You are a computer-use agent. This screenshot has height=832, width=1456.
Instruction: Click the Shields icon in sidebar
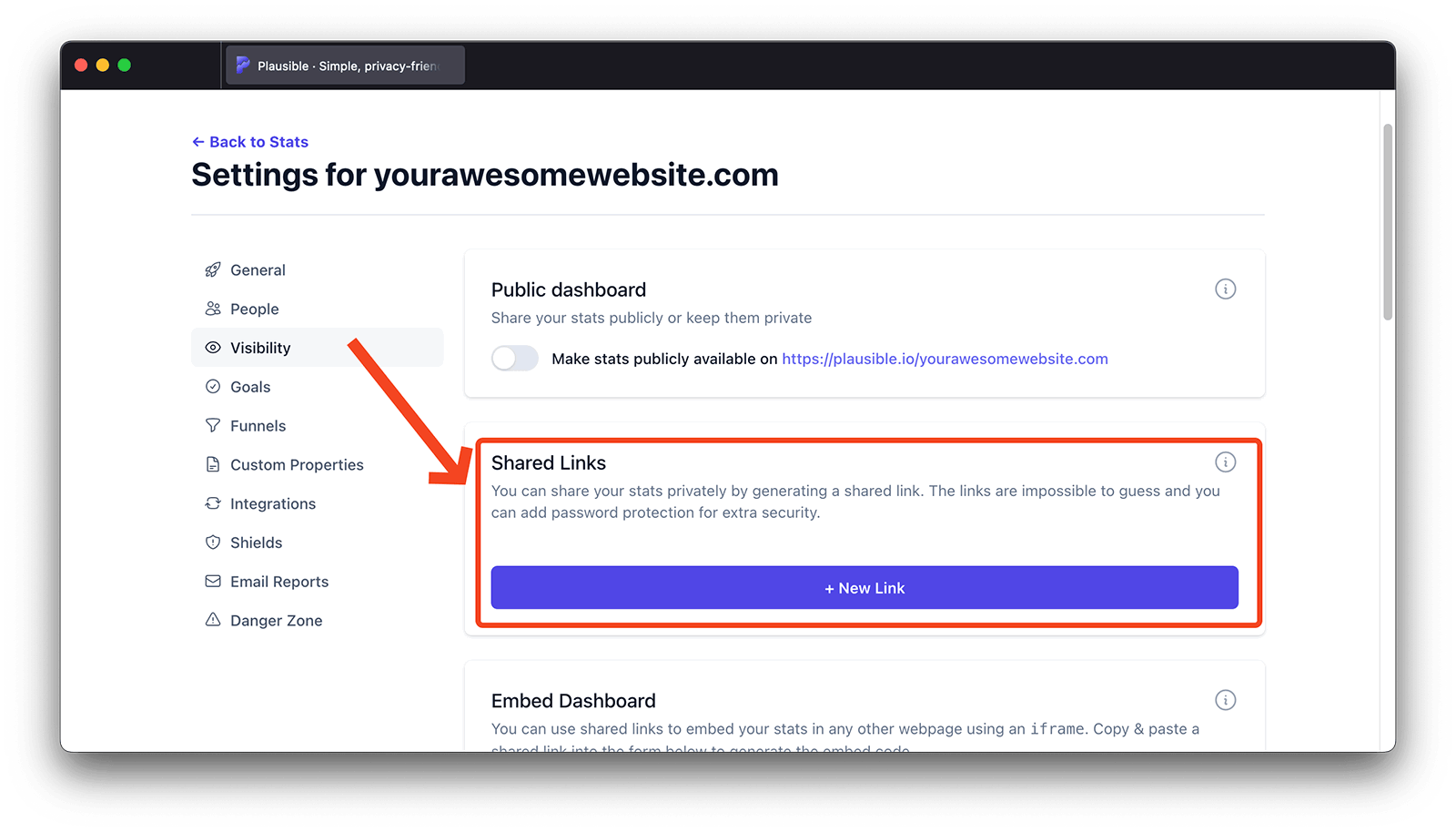pyautogui.click(x=213, y=543)
